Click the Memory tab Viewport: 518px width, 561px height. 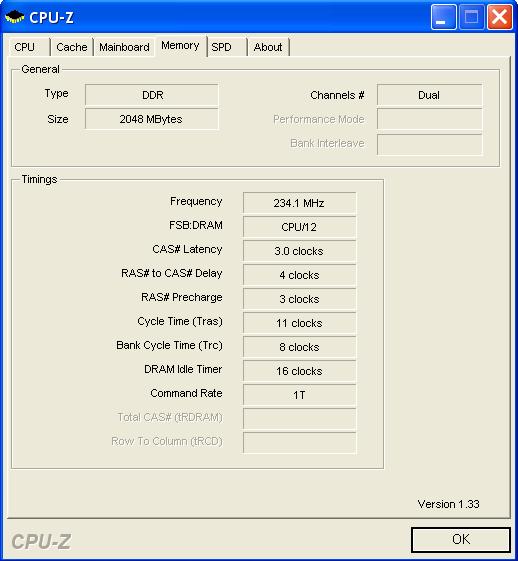tap(180, 46)
